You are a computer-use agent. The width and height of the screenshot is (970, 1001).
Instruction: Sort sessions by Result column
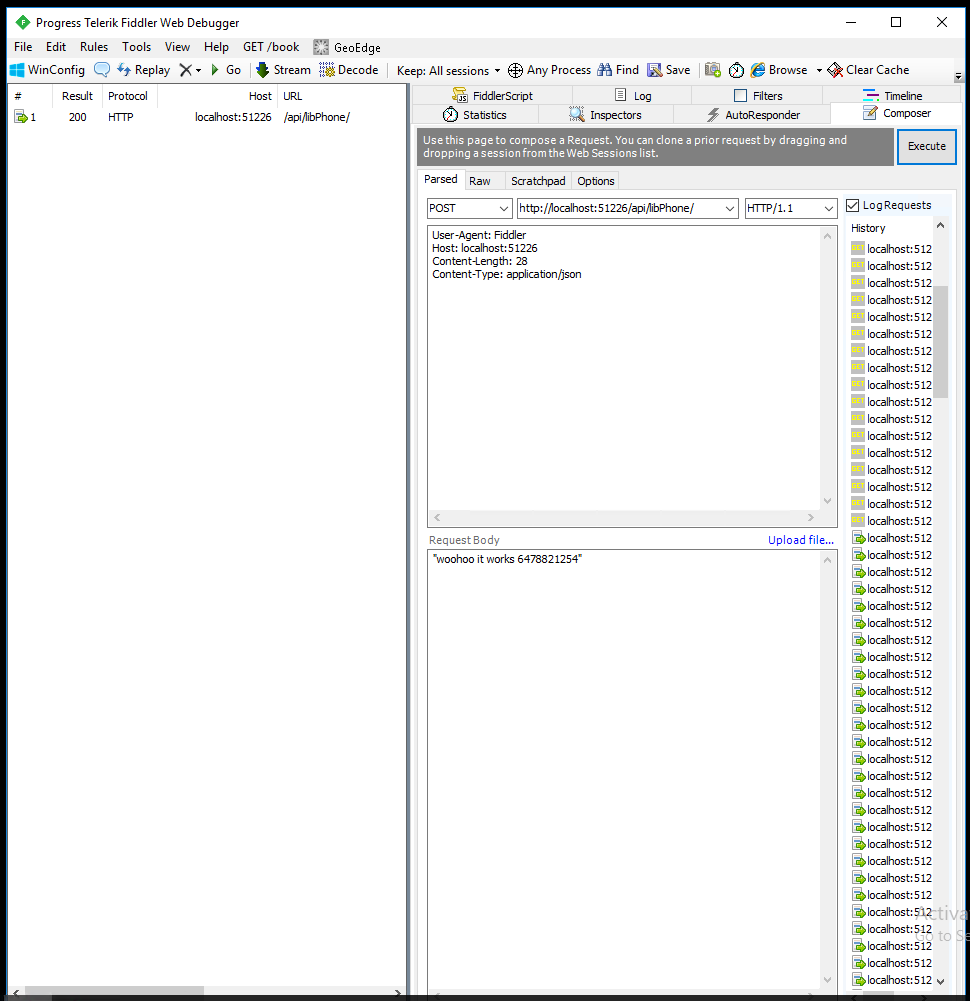tap(77, 96)
